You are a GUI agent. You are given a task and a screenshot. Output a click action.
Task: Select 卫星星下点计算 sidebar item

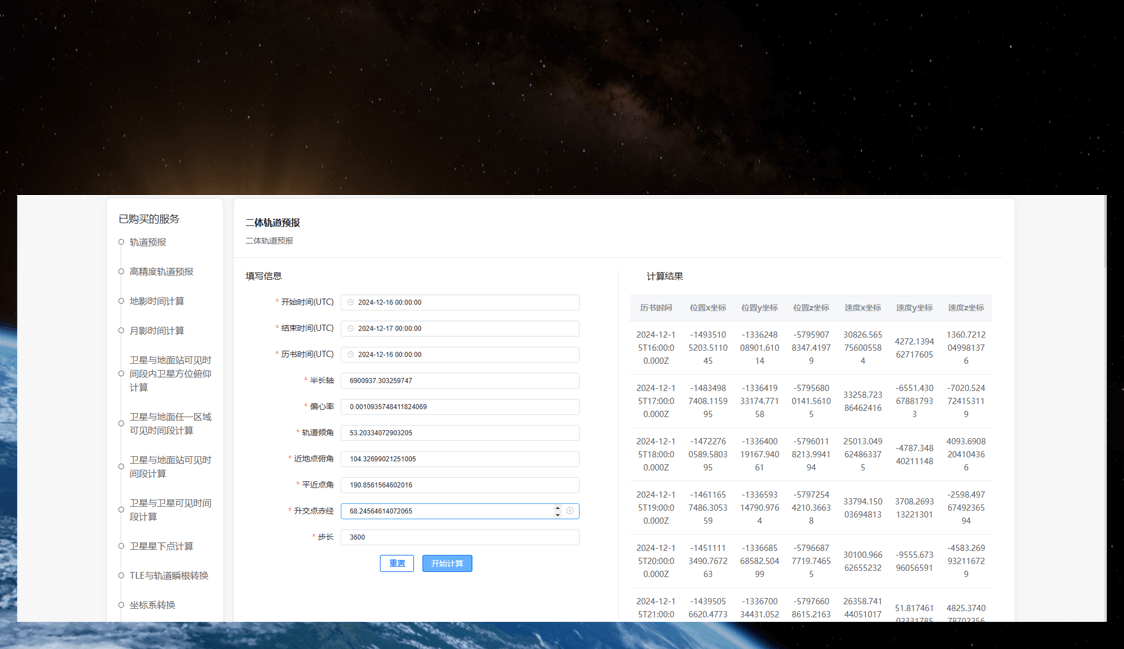161,546
